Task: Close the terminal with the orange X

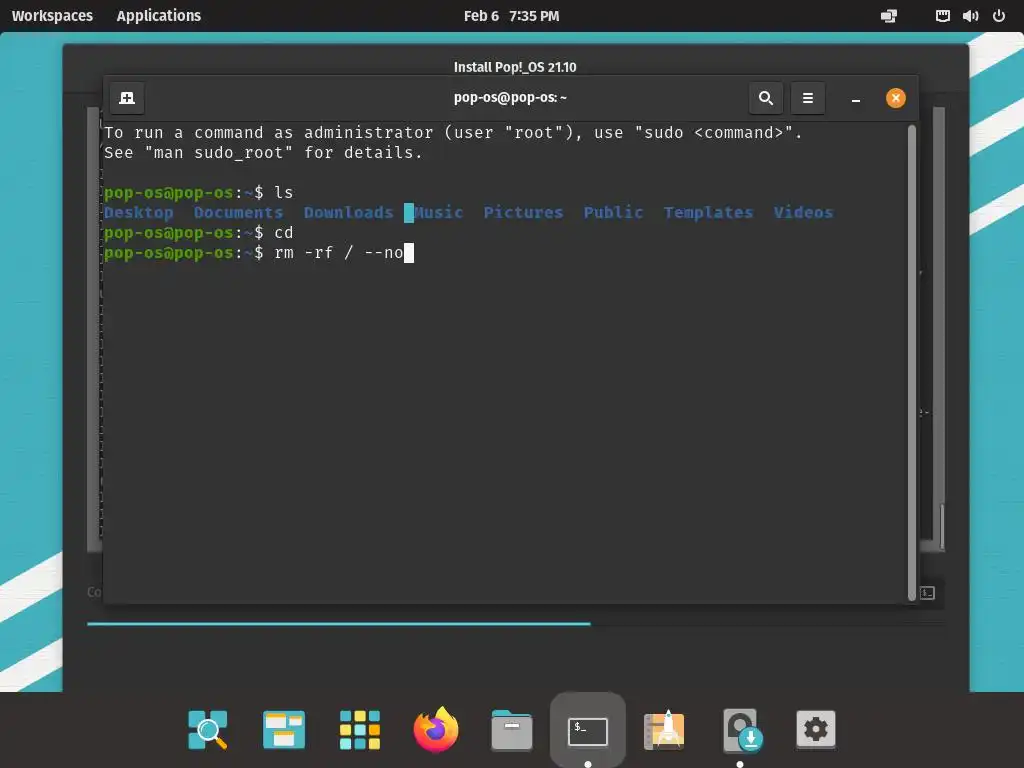Action: point(895,98)
